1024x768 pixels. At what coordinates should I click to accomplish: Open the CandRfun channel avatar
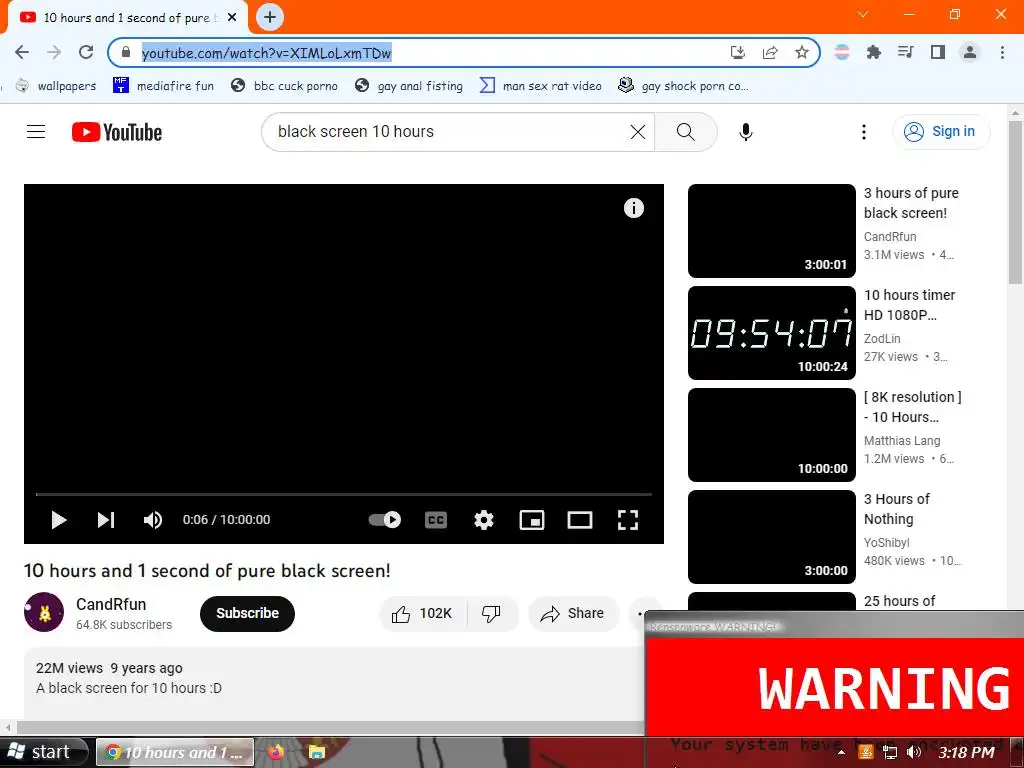tap(44, 613)
